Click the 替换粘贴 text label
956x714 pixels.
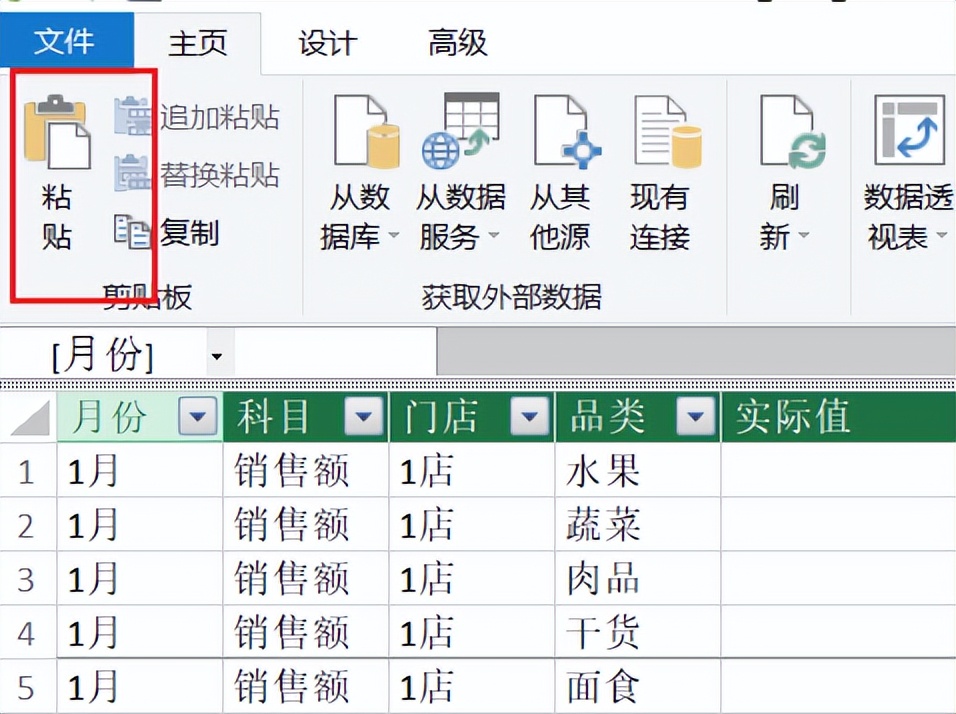(x=219, y=174)
